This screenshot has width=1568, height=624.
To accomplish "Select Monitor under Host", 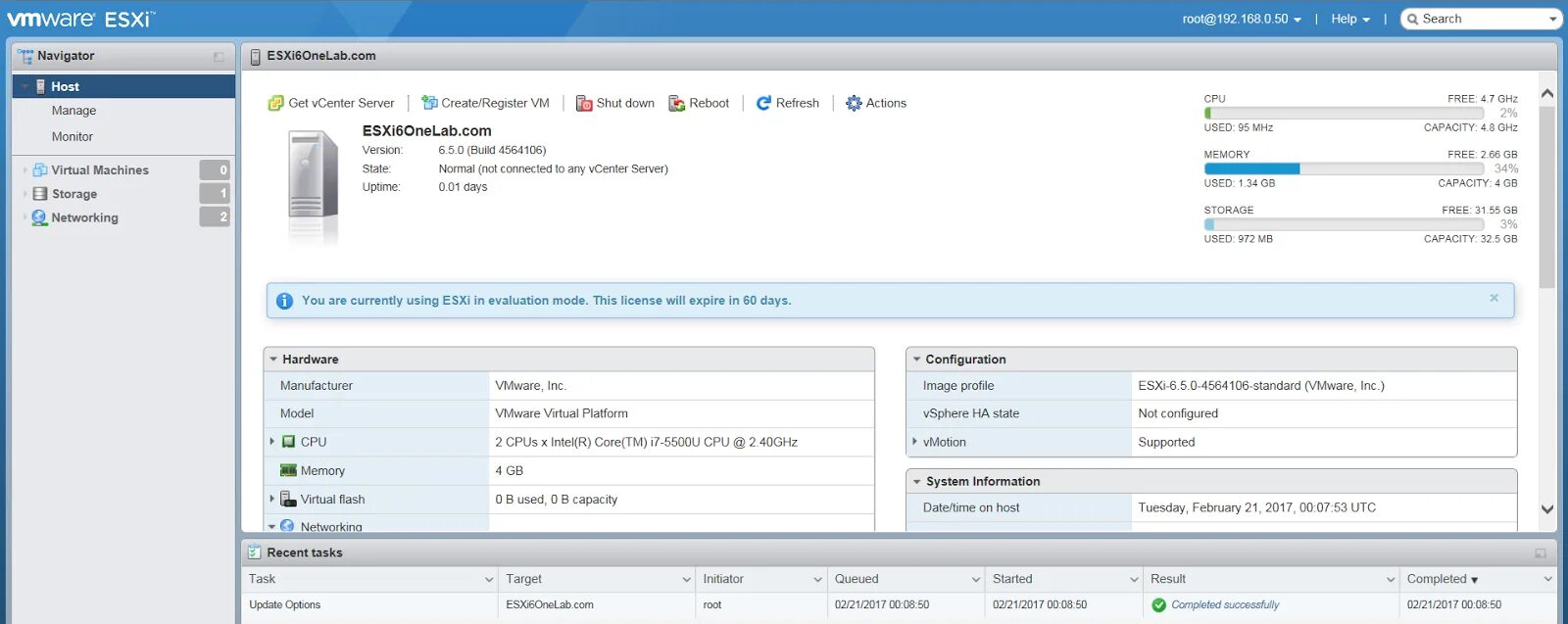I will point(73,137).
